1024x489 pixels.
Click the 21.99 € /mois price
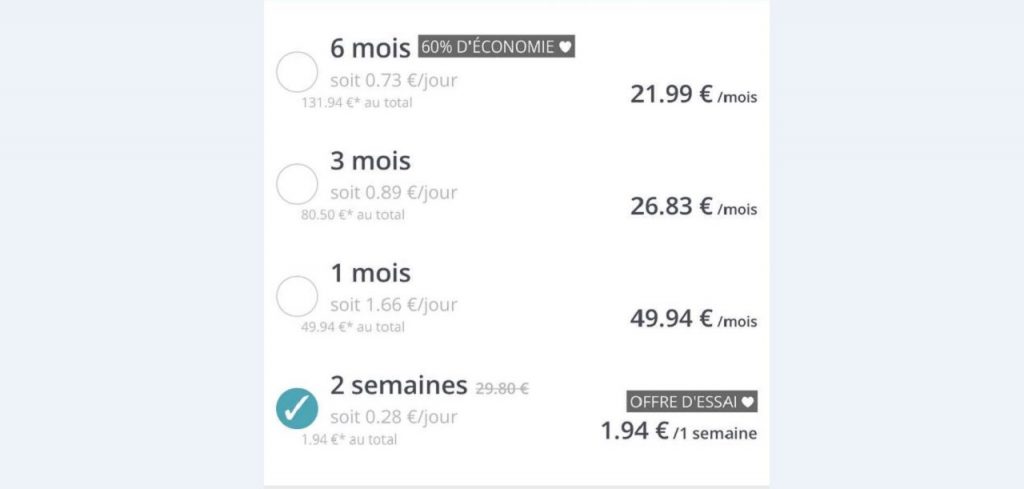click(x=693, y=95)
